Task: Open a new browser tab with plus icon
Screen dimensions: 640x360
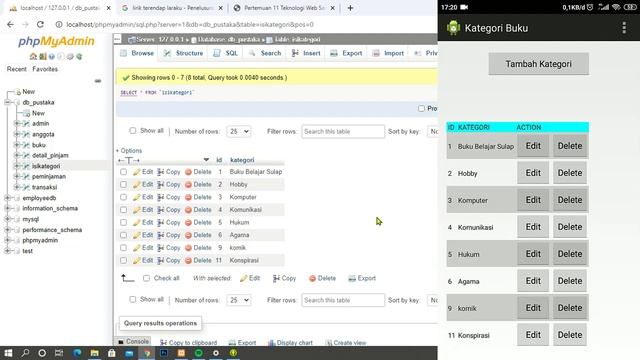Action: pyautogui.click(x=350, y=8)
